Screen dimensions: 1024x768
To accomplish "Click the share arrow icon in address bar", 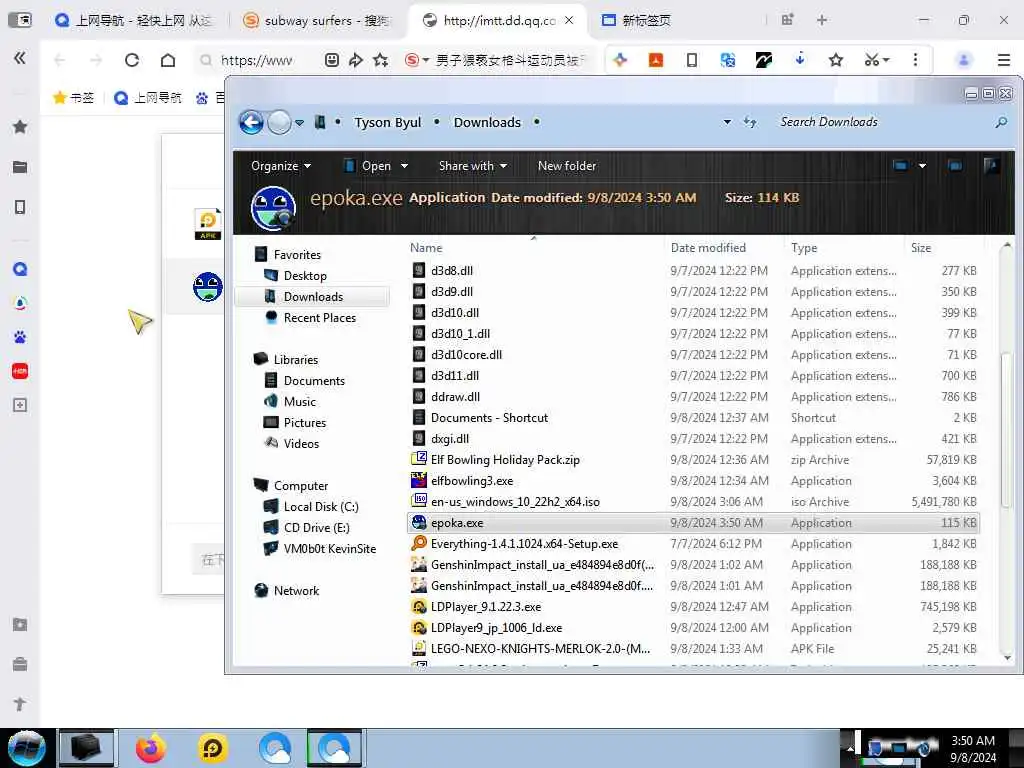I will (356, 60).
